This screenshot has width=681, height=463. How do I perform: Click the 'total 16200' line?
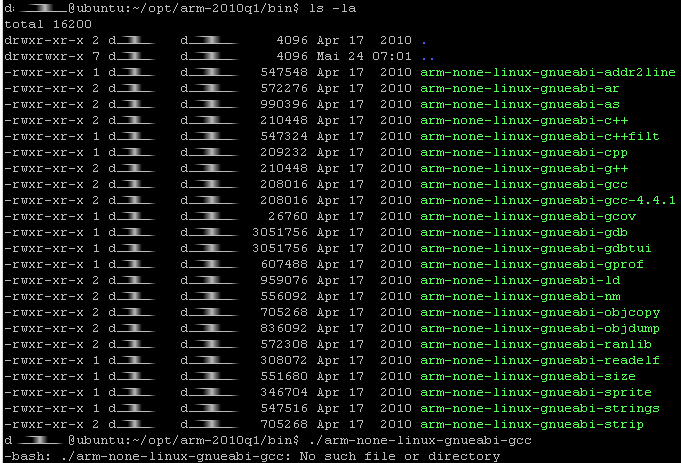[x=48, y=24]
